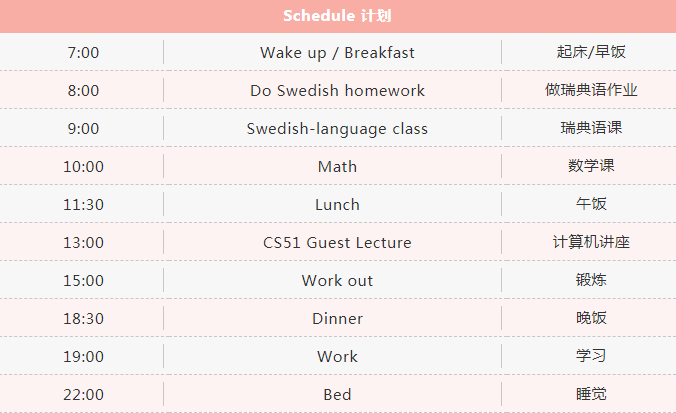Click the CS51 Guest Lecture cell
Image resolution: width=676 pixels, height=413 pixels.
point(337,243)
